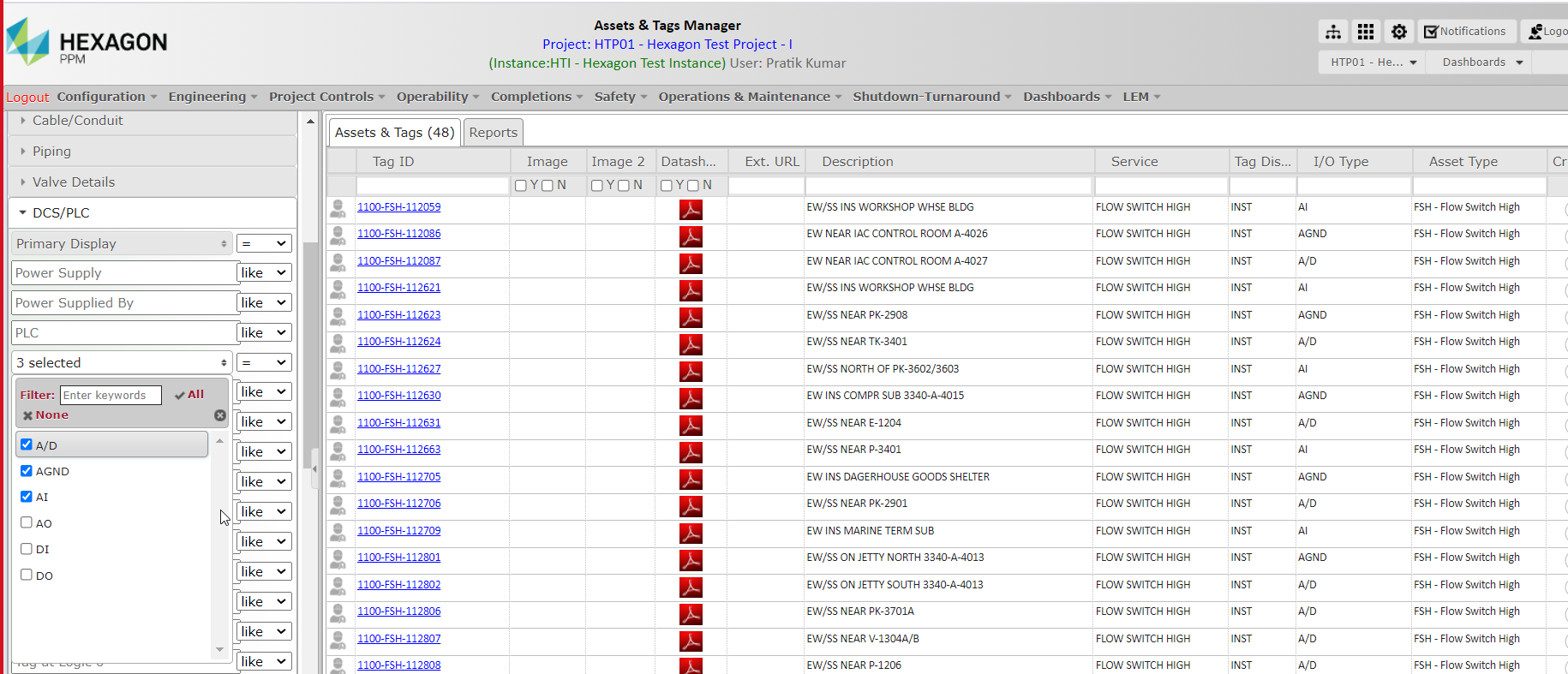This screenshot has width=1568, height=674.
Task: Open the Engineering menu
Action: 212,97
